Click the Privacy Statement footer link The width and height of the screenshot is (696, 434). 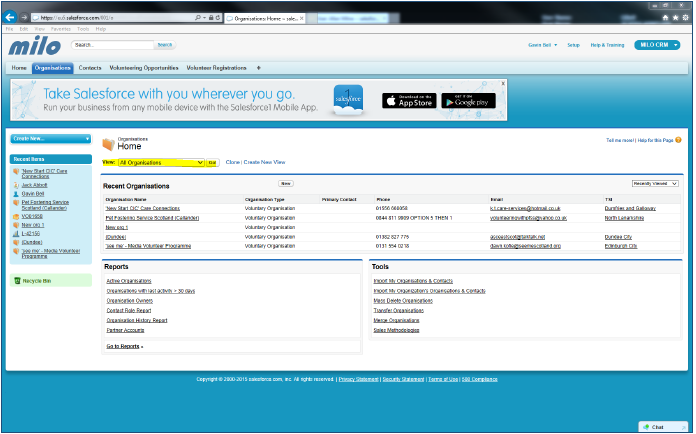(x=359, y=379)
